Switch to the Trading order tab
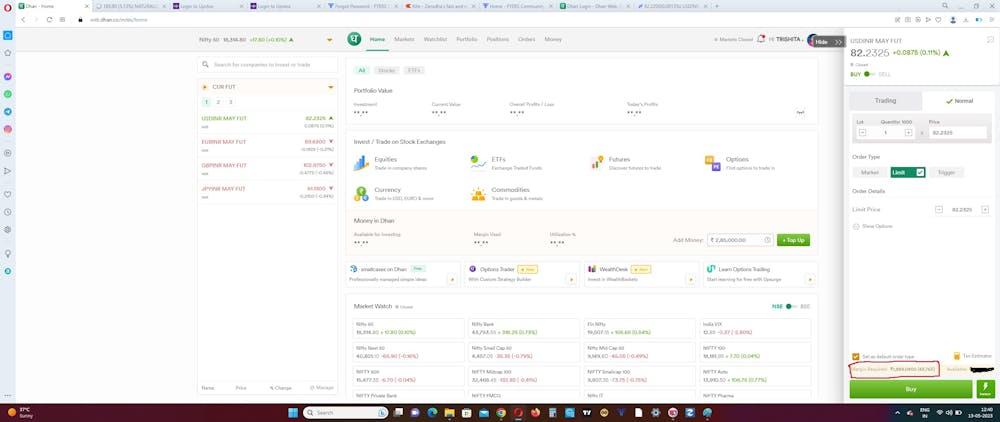Screen dimensions: 1000x422 (885, 101)
